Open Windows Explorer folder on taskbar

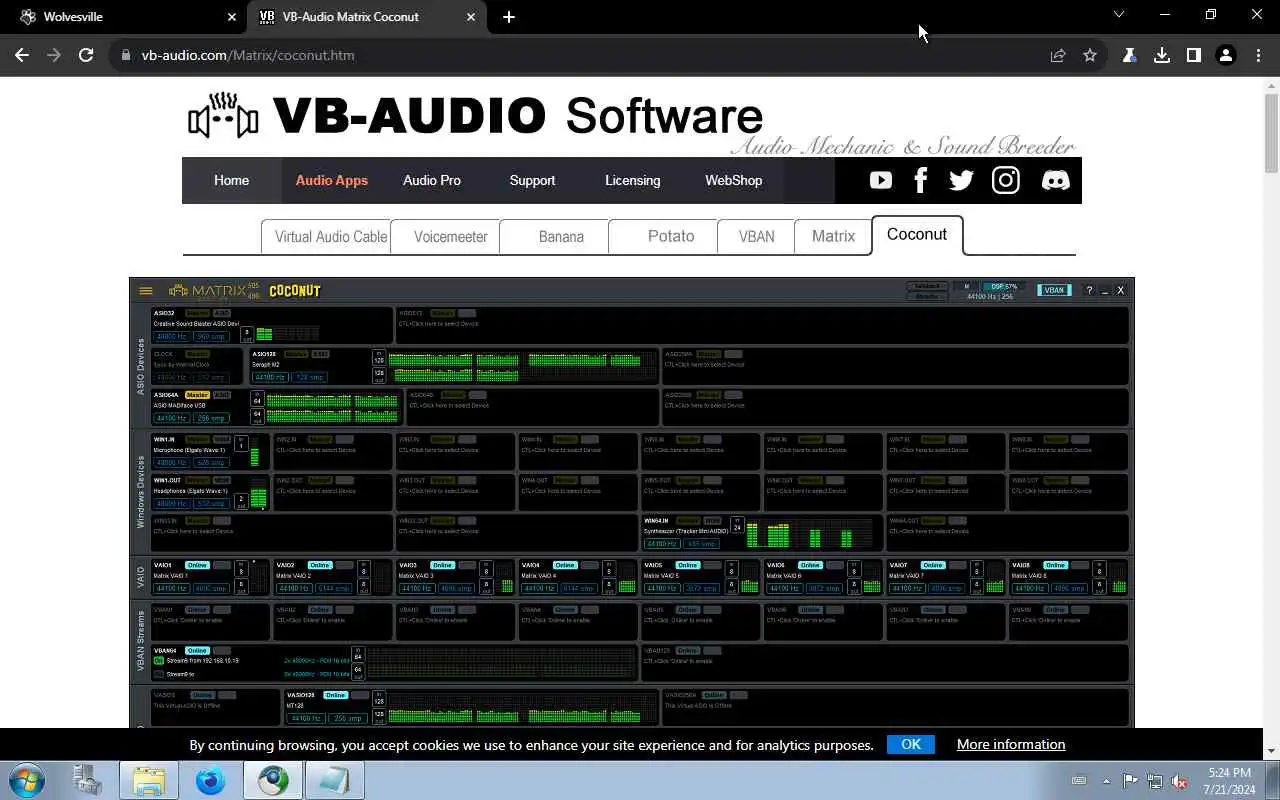point(149,780)
